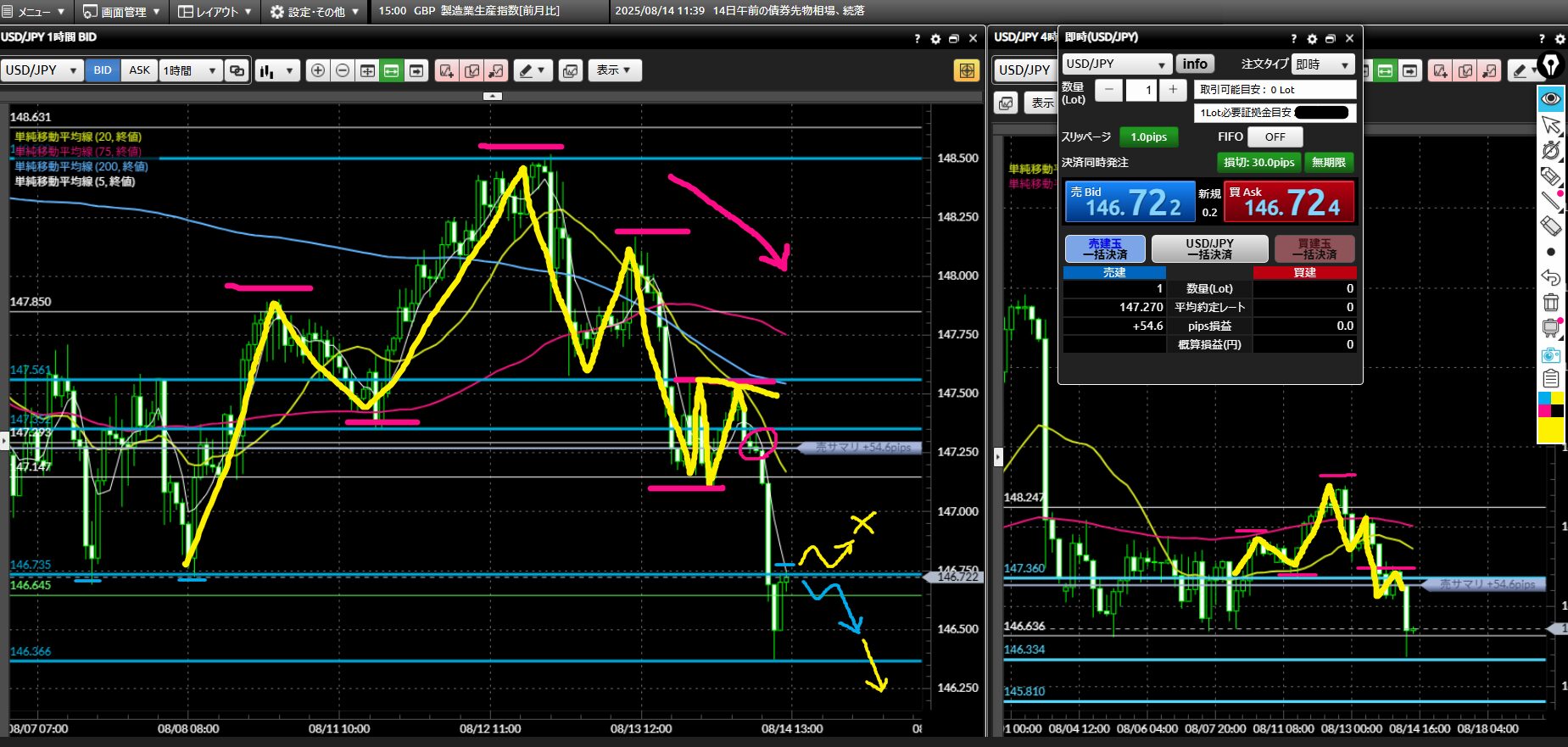Open the 表示 dropdown in 1-hour chart

(x=615, y=70)
